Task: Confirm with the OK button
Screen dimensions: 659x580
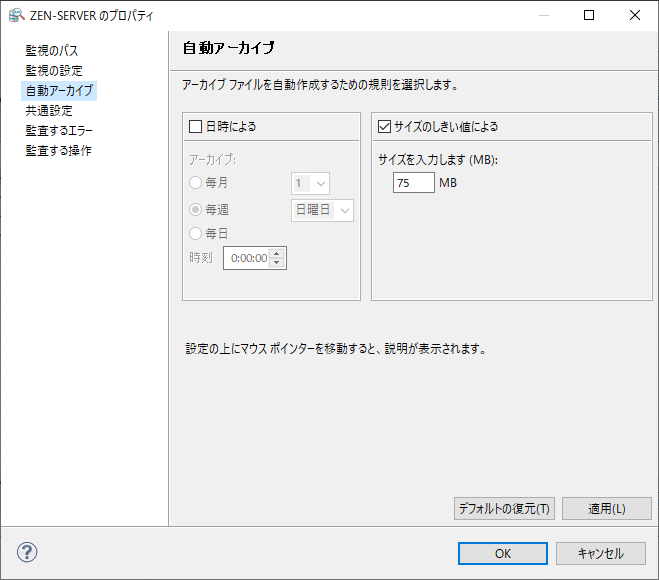Action: coord(503,553)
